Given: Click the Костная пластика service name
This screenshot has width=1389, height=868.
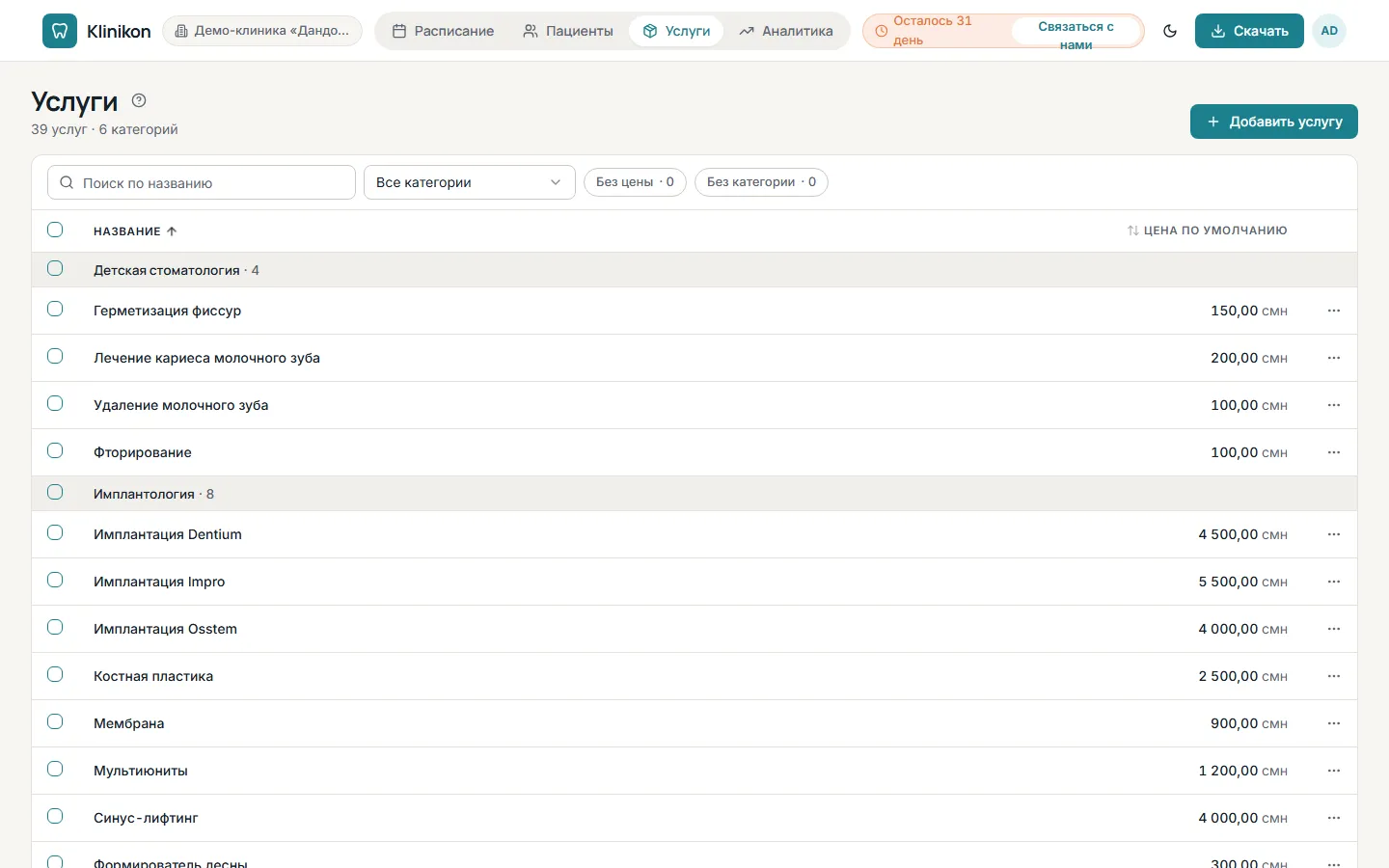Looking at the screenshot, I should tap(153, 676).
